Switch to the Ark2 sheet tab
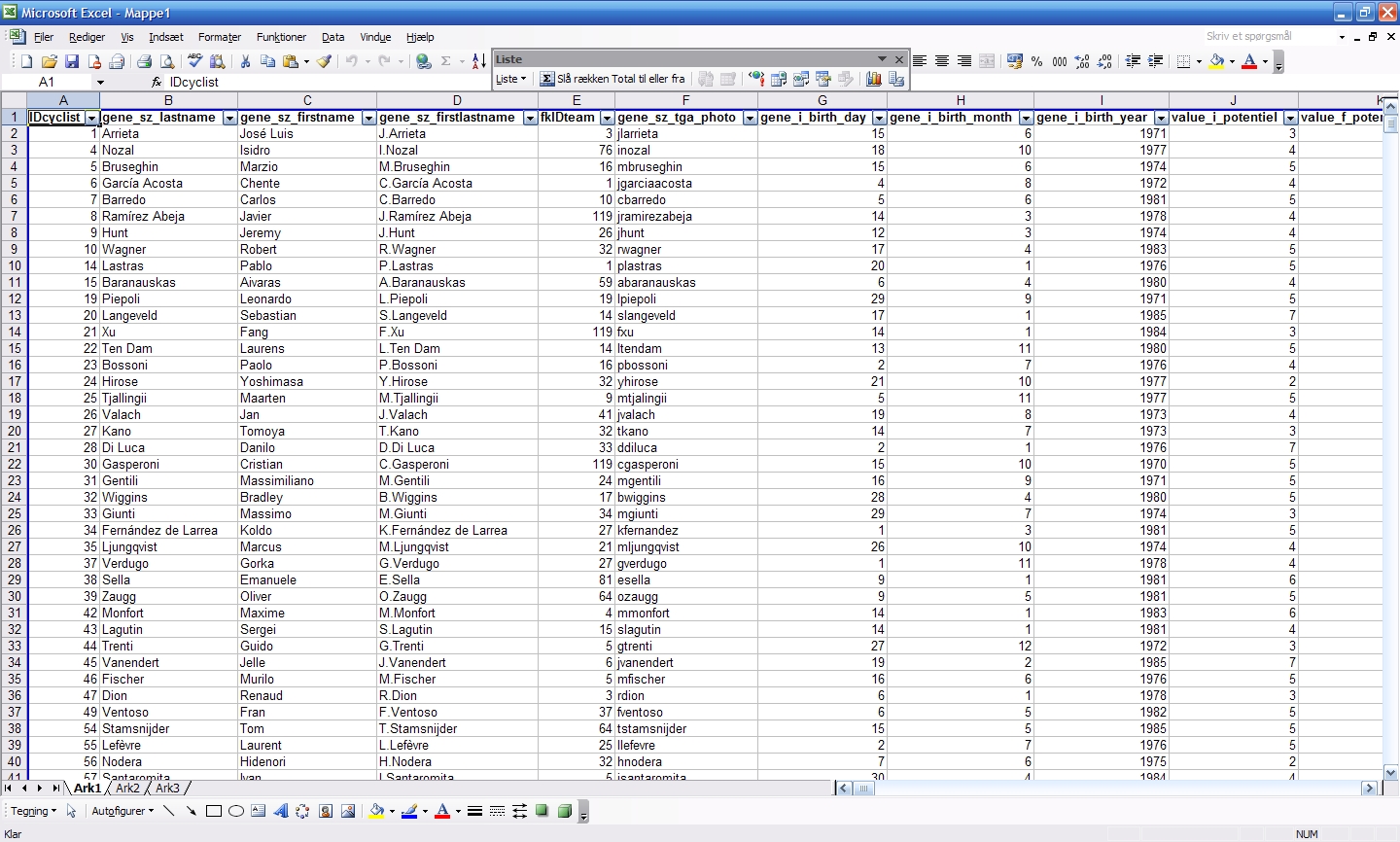 click(128, 789)
